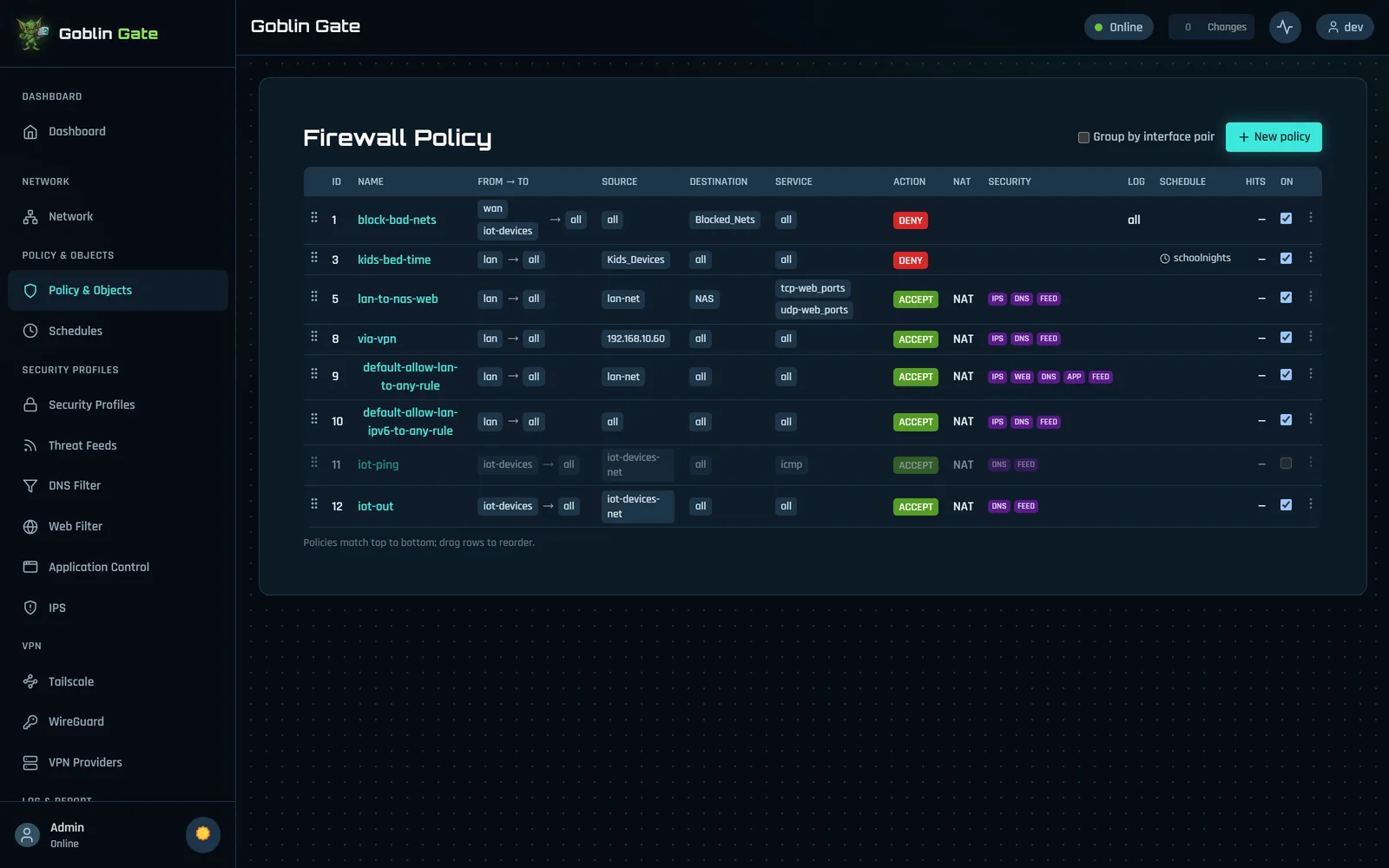Open the more options menu for block-bad-nets
Image resolution: width=1389 pixels, height=868 pixels.
click(1311, 218)
